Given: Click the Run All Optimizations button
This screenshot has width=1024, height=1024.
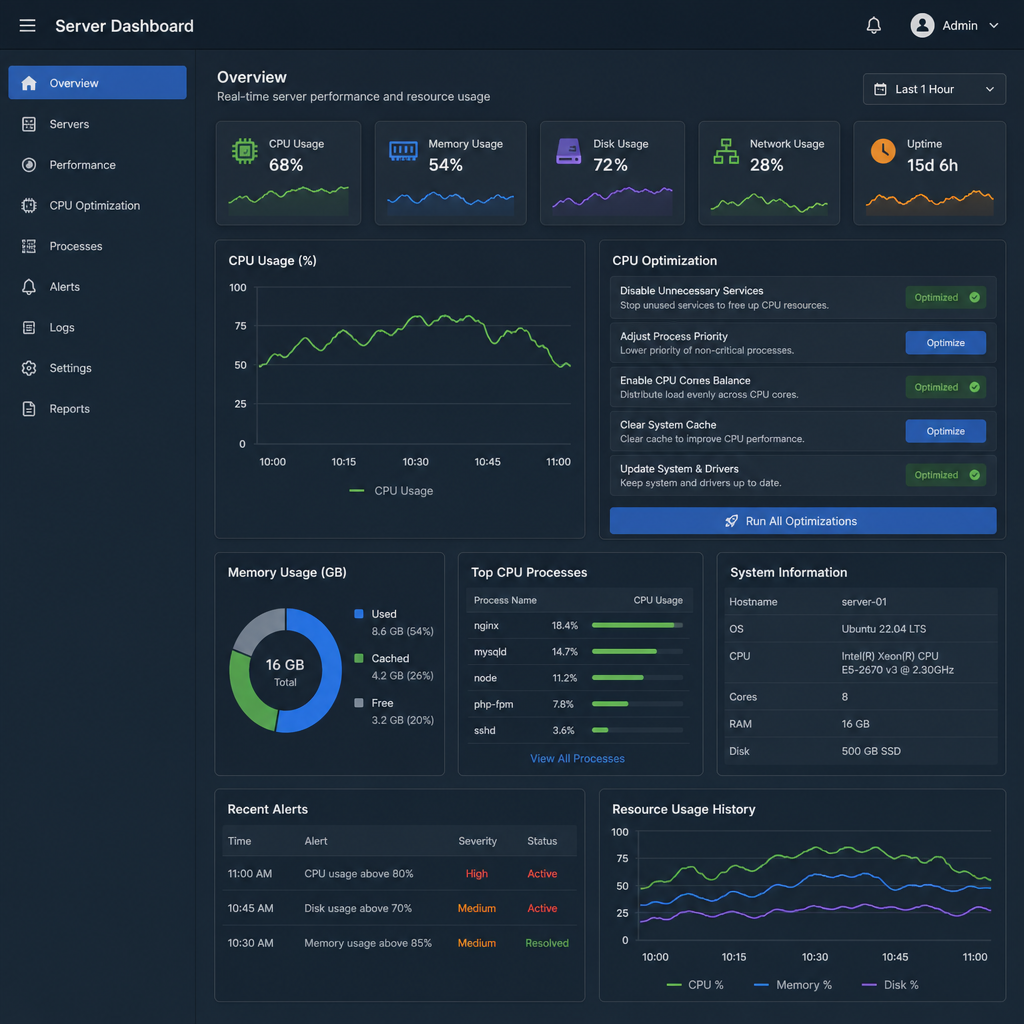Looking at the screenshot, I should click(x=803, y=520).
